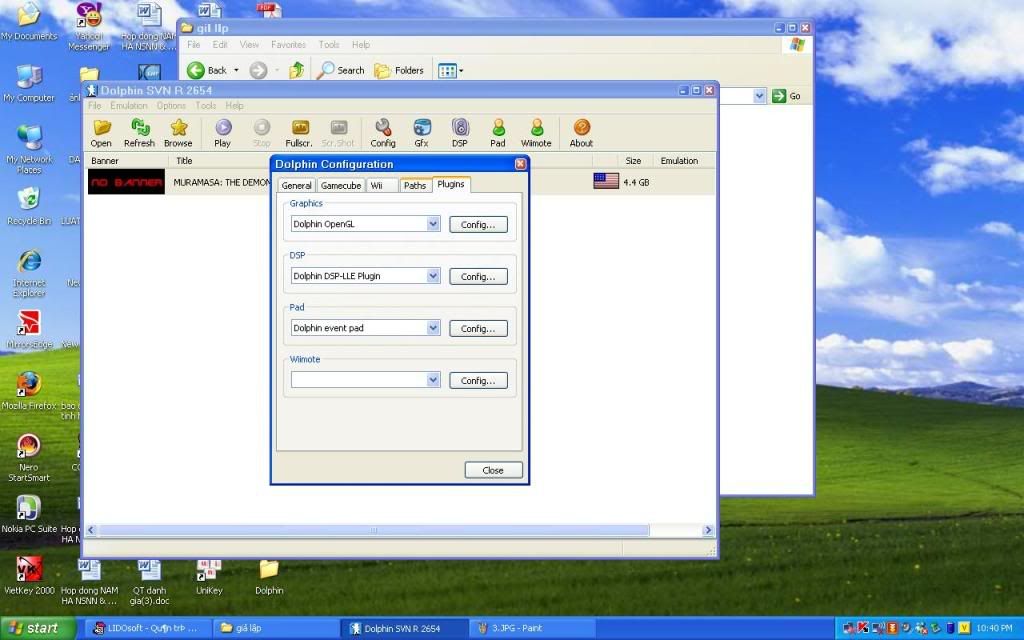Click the Size column header
Image resolution: width=1024 pixels, height=640 pixels.
633,161
